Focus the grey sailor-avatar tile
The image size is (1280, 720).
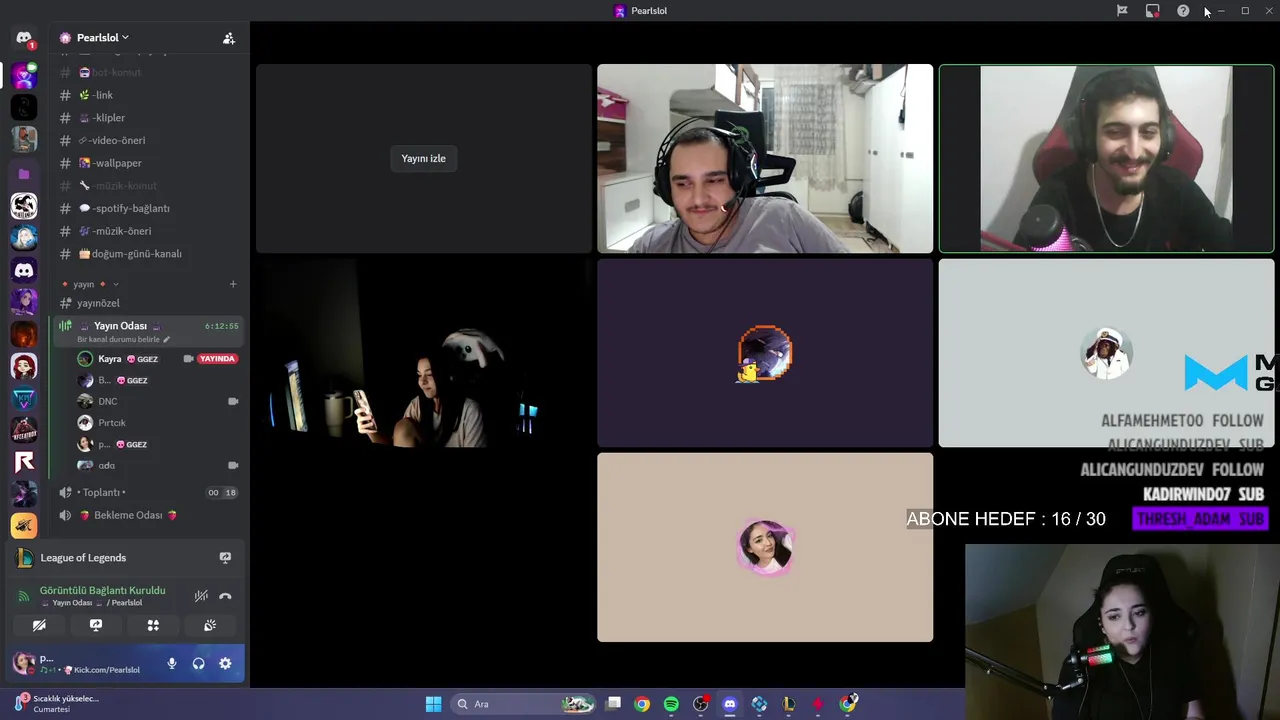(1106, 353)
